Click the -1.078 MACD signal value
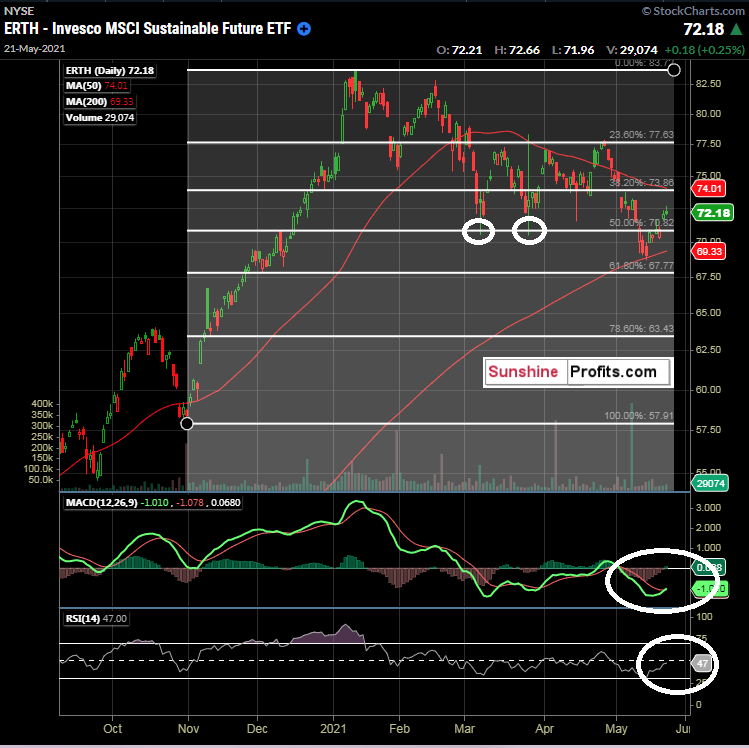Viewport: 749px width, 748px height. (x=190, y=502)
